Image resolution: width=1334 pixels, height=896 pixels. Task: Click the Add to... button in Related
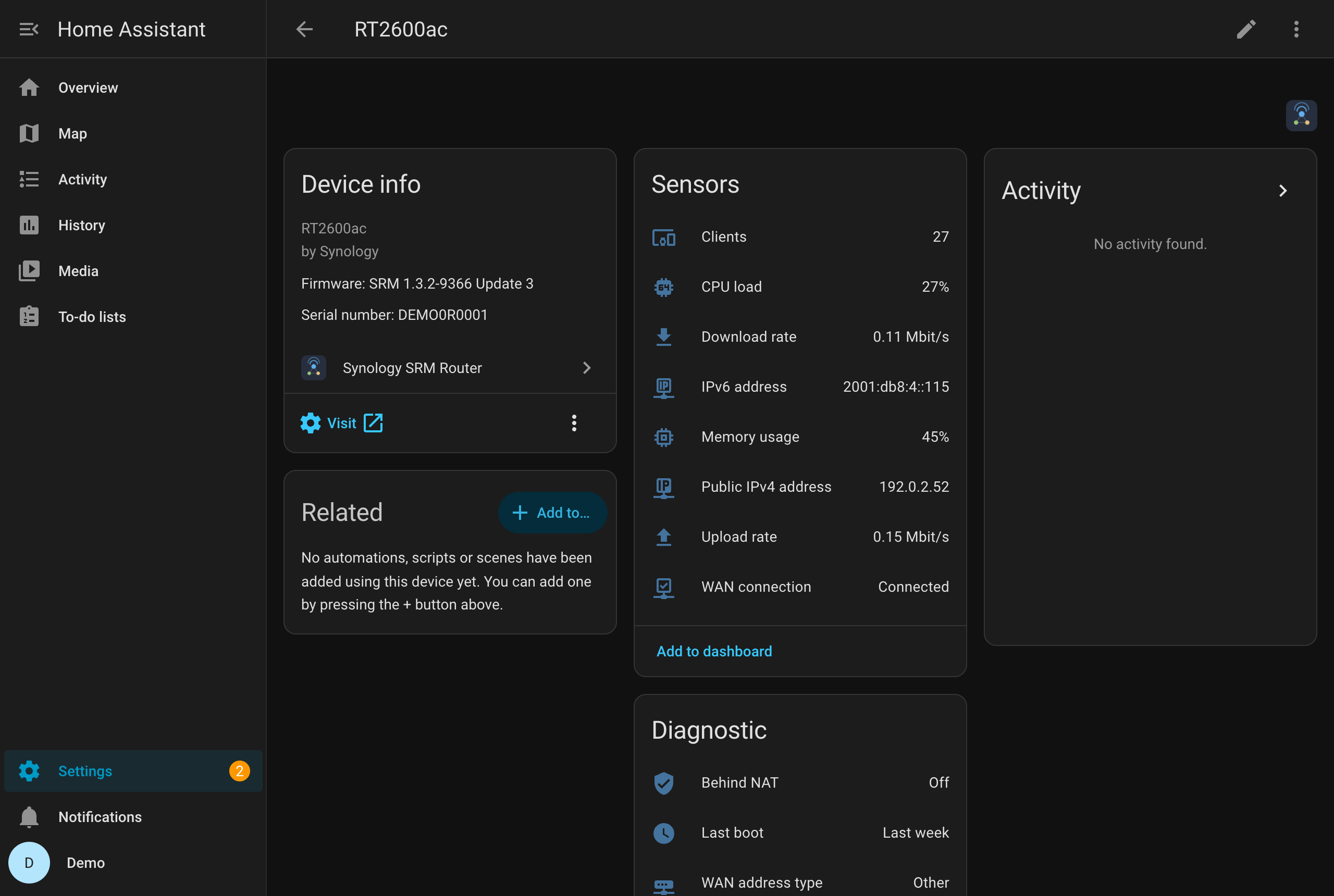click(x=552, y=513)
